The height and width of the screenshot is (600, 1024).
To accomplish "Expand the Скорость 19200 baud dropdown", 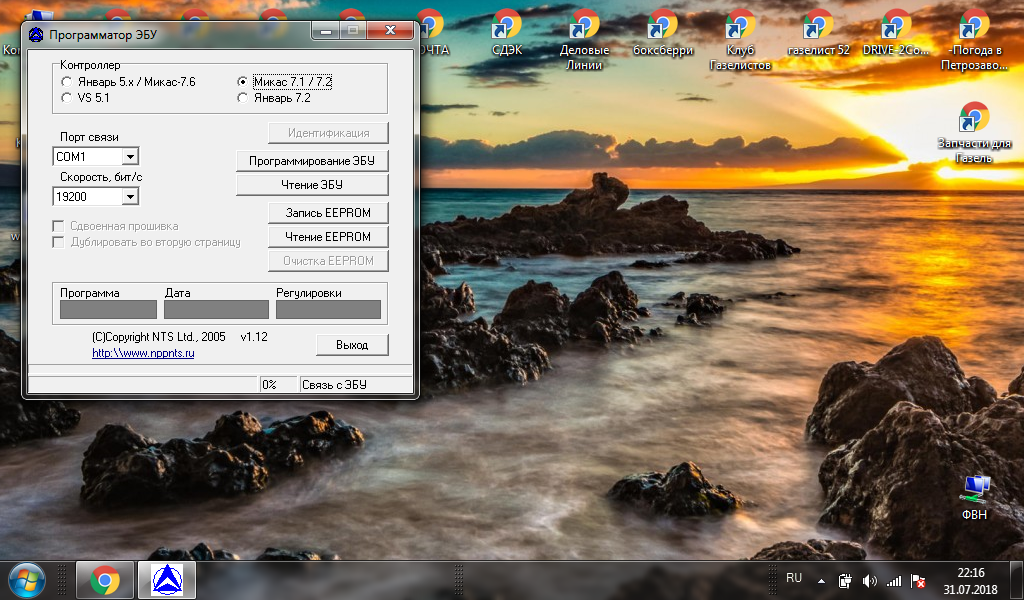I will [x=130, y=197].
